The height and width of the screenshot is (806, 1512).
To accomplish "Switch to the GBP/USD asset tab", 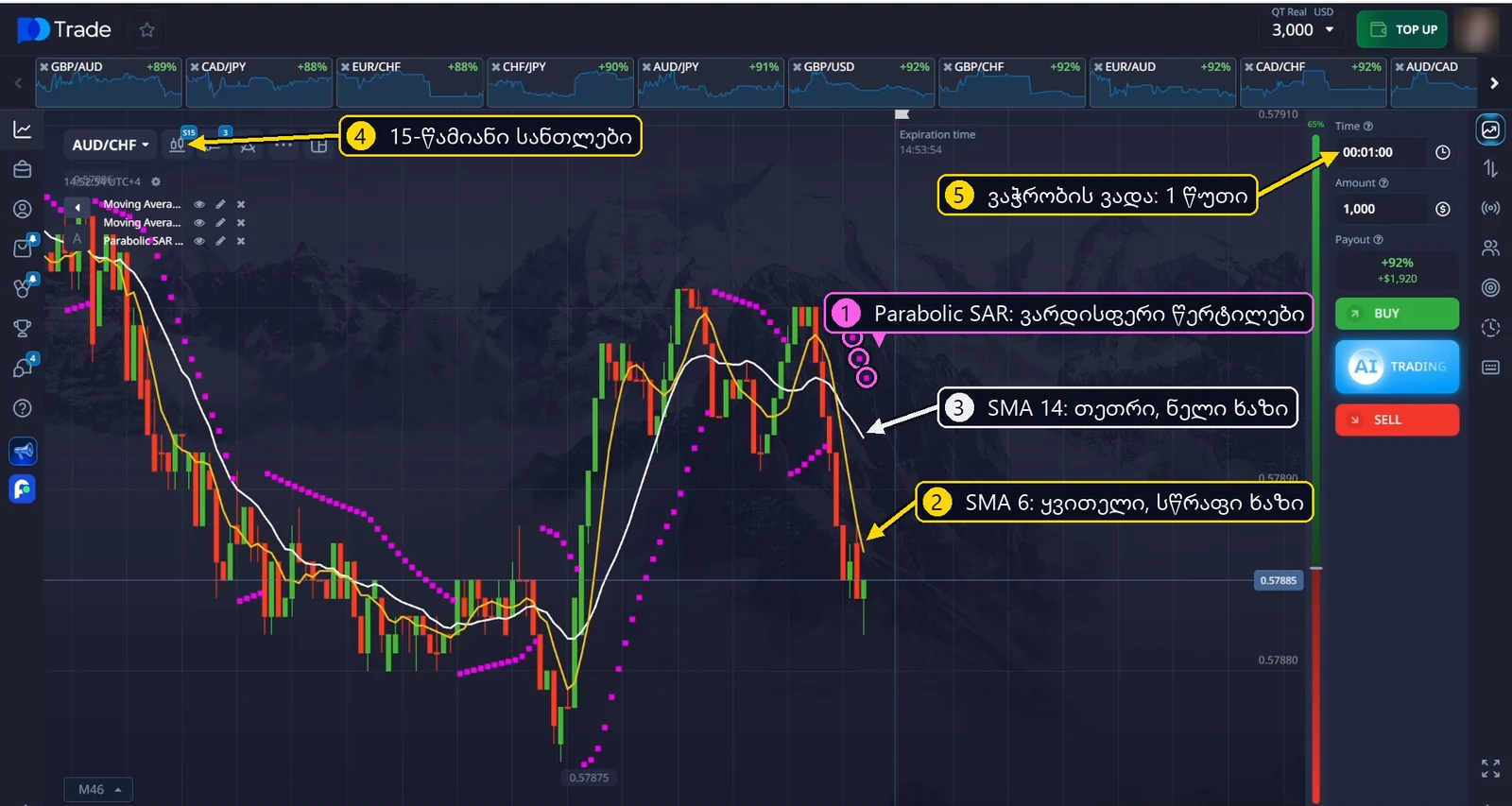I will 861,81.
